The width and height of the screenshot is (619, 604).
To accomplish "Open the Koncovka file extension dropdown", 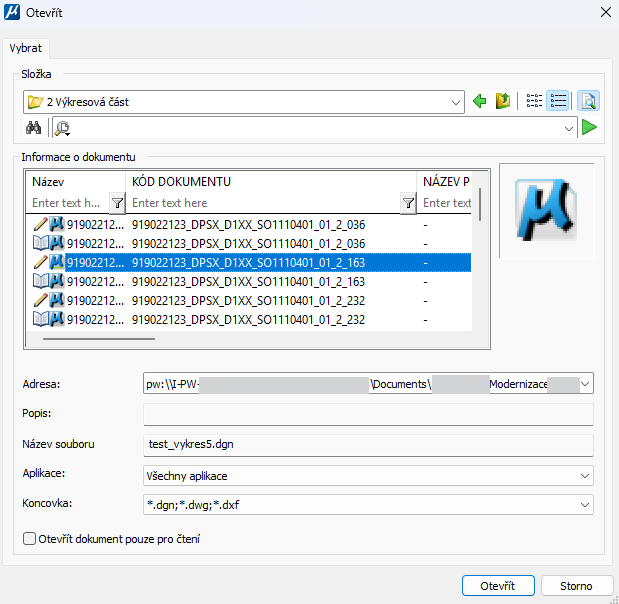I will (x=584, y=504).
